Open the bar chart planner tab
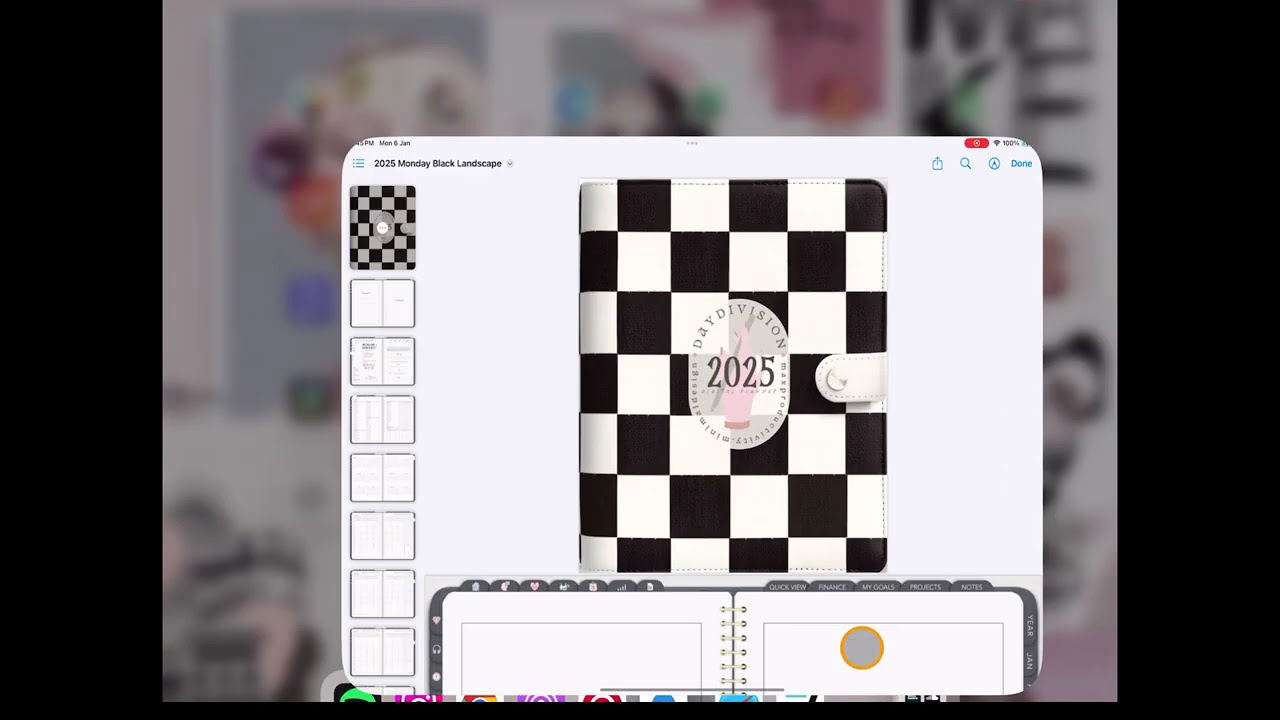The image size is (1280, 720). click(x=622, y=587)
